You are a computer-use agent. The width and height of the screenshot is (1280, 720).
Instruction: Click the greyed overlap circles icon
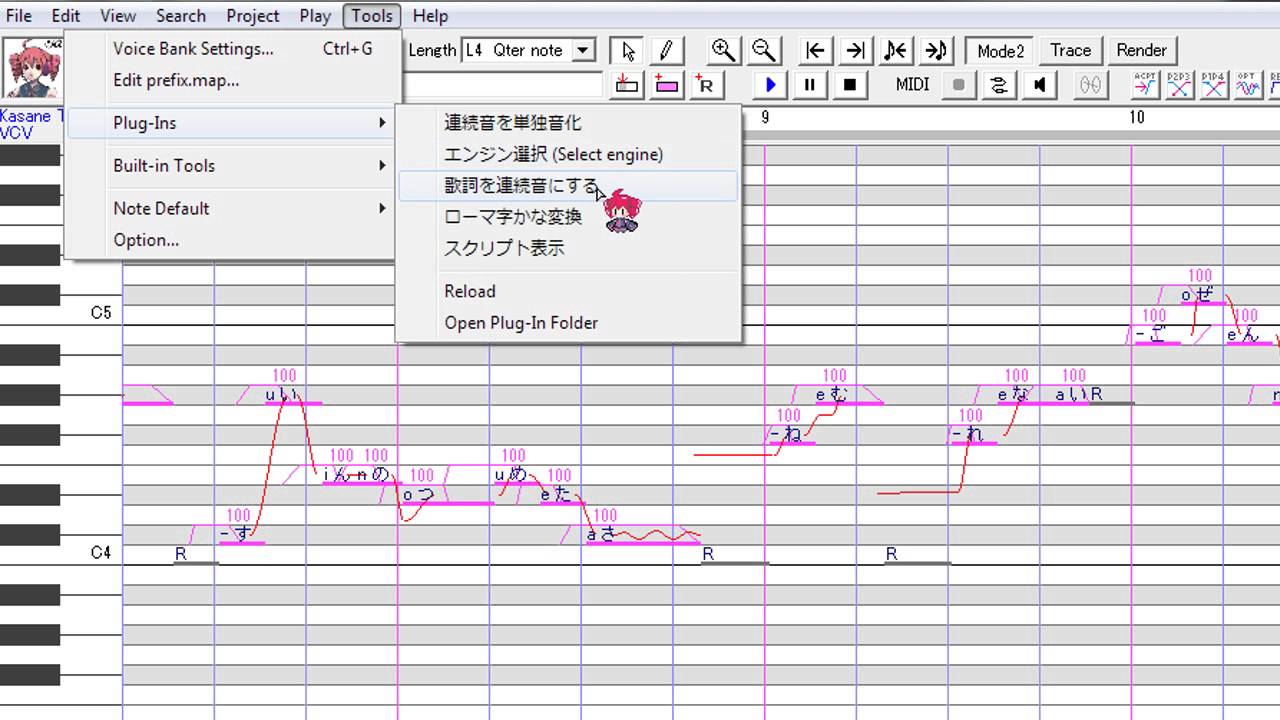[1090, 84]
